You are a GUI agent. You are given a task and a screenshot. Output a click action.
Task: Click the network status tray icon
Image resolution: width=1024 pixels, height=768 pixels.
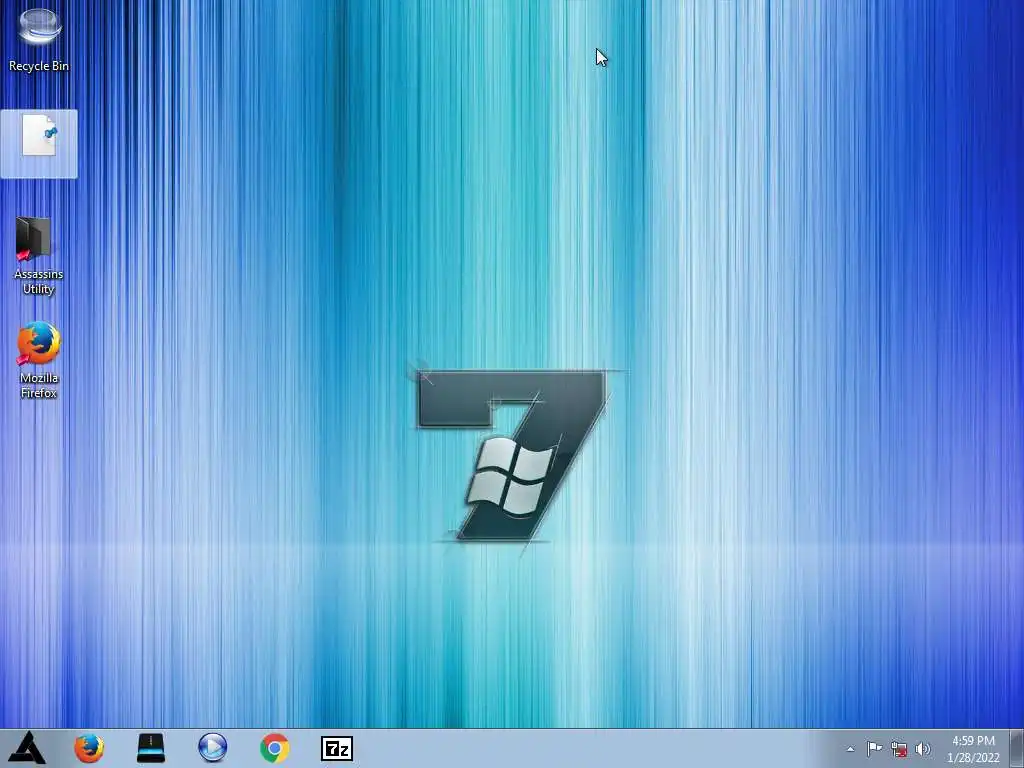coord(899,749)
